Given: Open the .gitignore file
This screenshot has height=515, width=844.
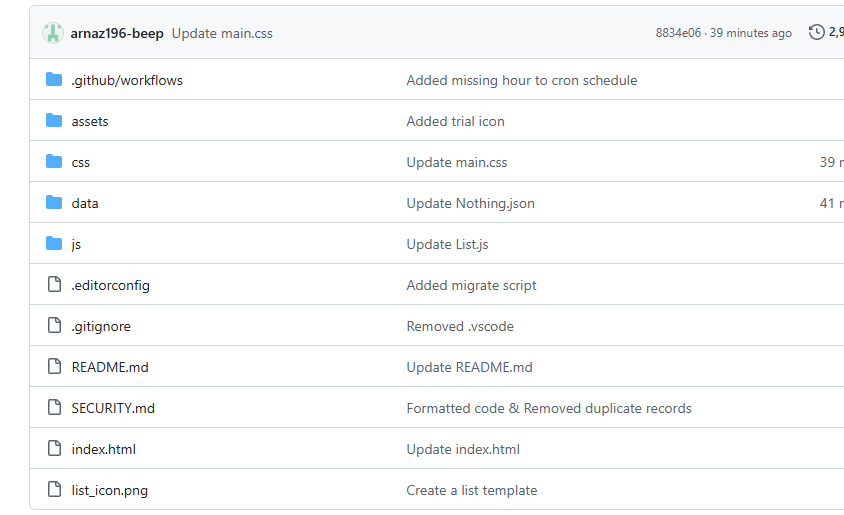Looking at the screenshot, I should click(x=101, y=326).
